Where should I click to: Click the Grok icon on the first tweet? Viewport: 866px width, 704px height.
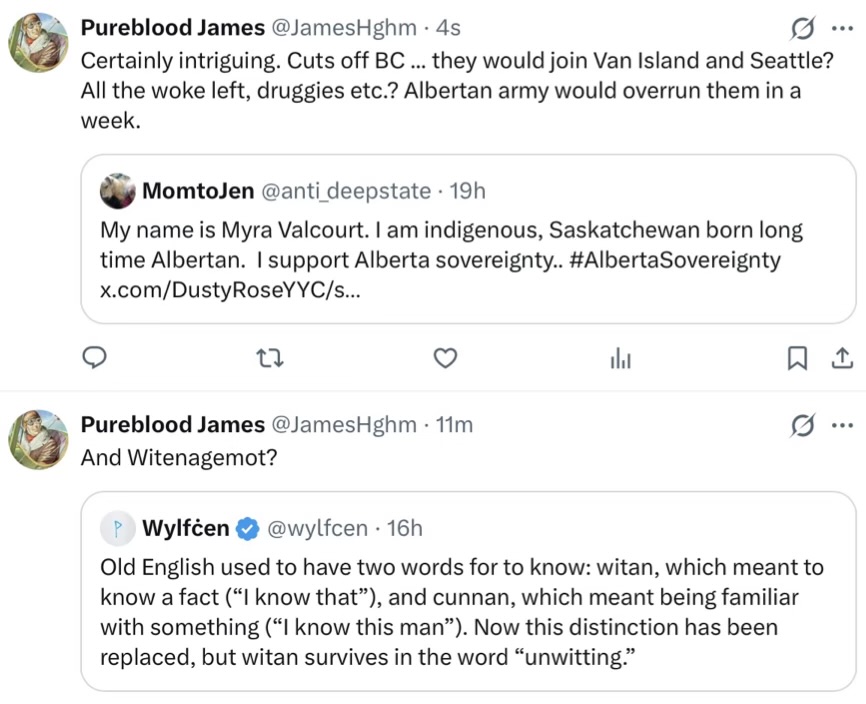pos(800,28)
